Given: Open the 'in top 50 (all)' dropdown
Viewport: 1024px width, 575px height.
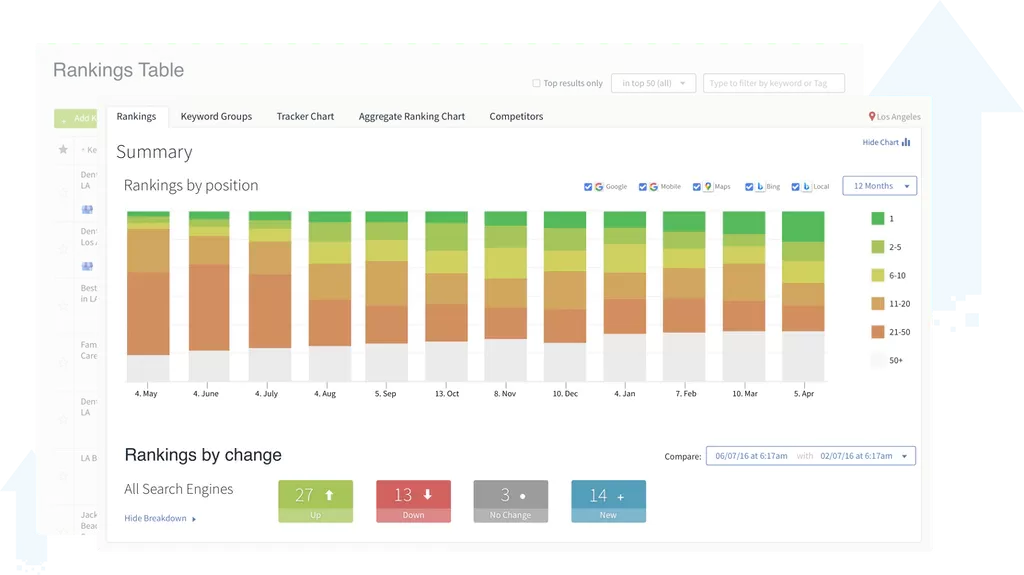Looking at the screenshot, I should pos(653,84).
